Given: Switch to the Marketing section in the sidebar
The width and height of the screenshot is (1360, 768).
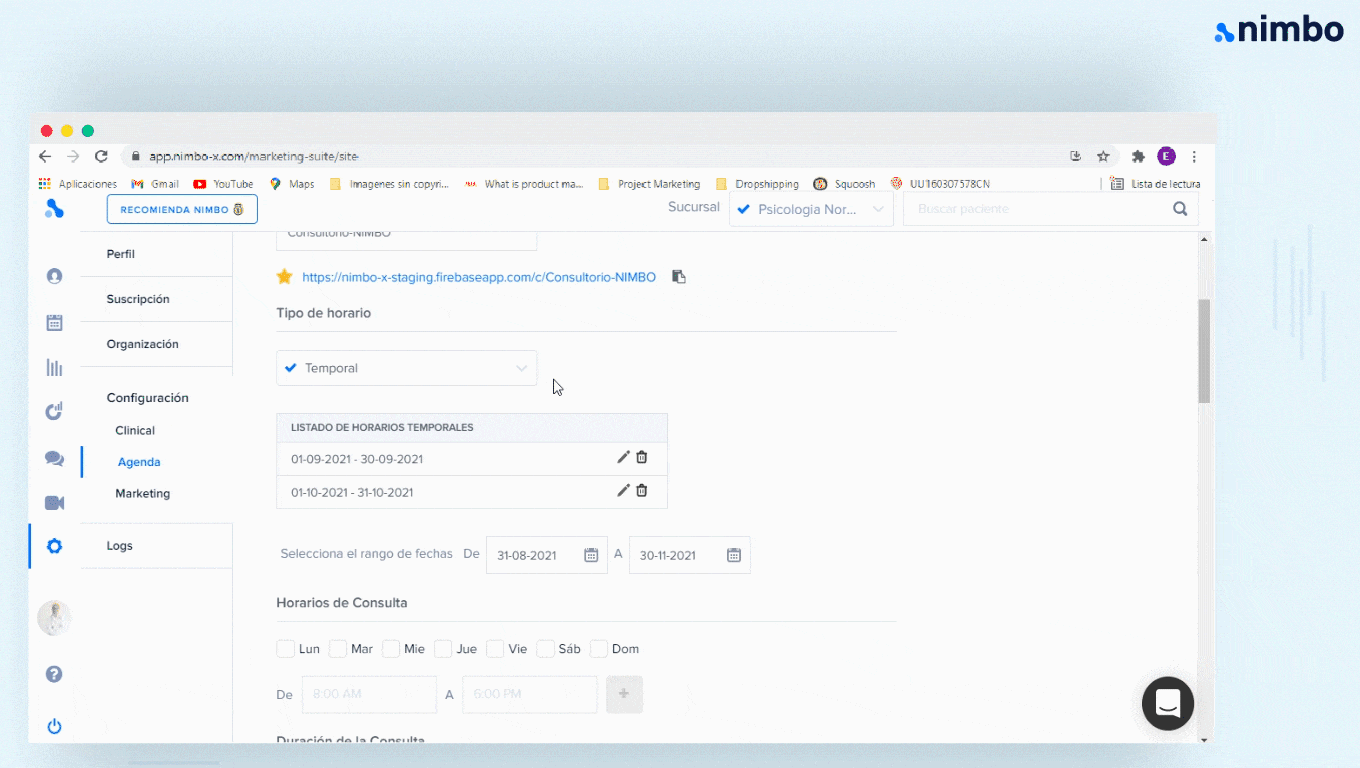Looking at the screenshot, I should pos(142,493).
